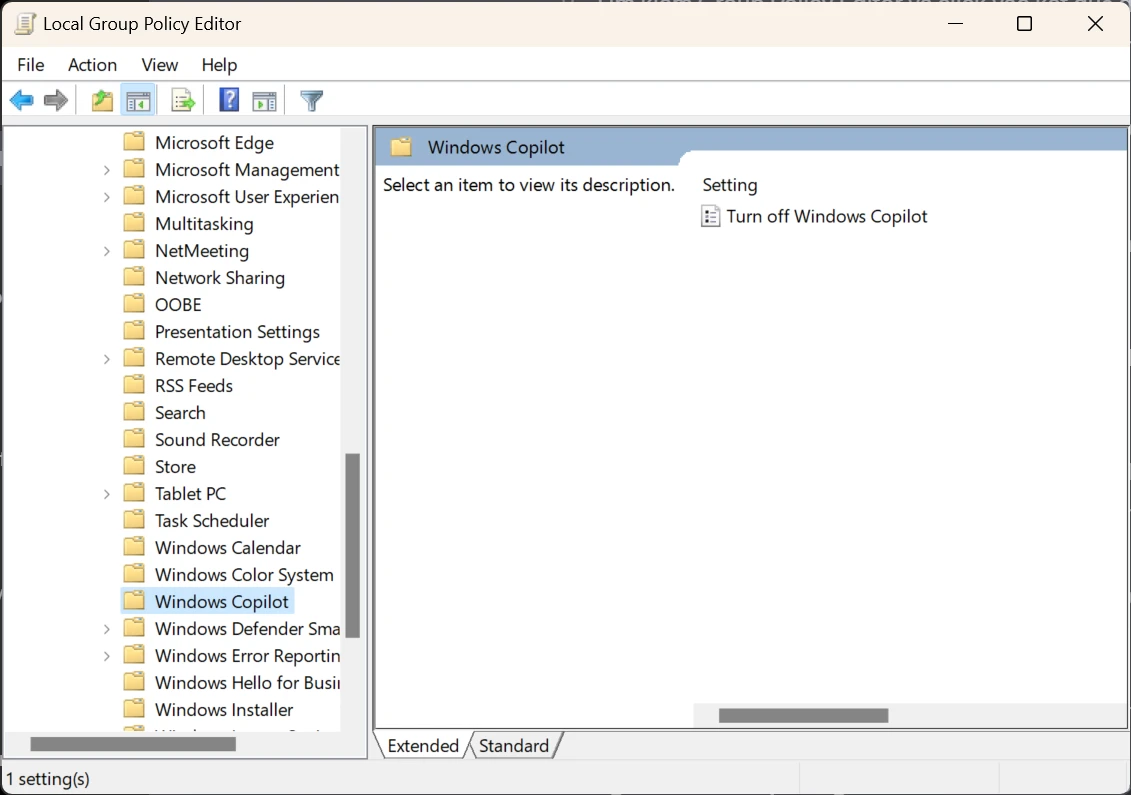This screenshot has height=795, width=1131.
Task: Select the NetMeeting label
Action: (202, 250)
